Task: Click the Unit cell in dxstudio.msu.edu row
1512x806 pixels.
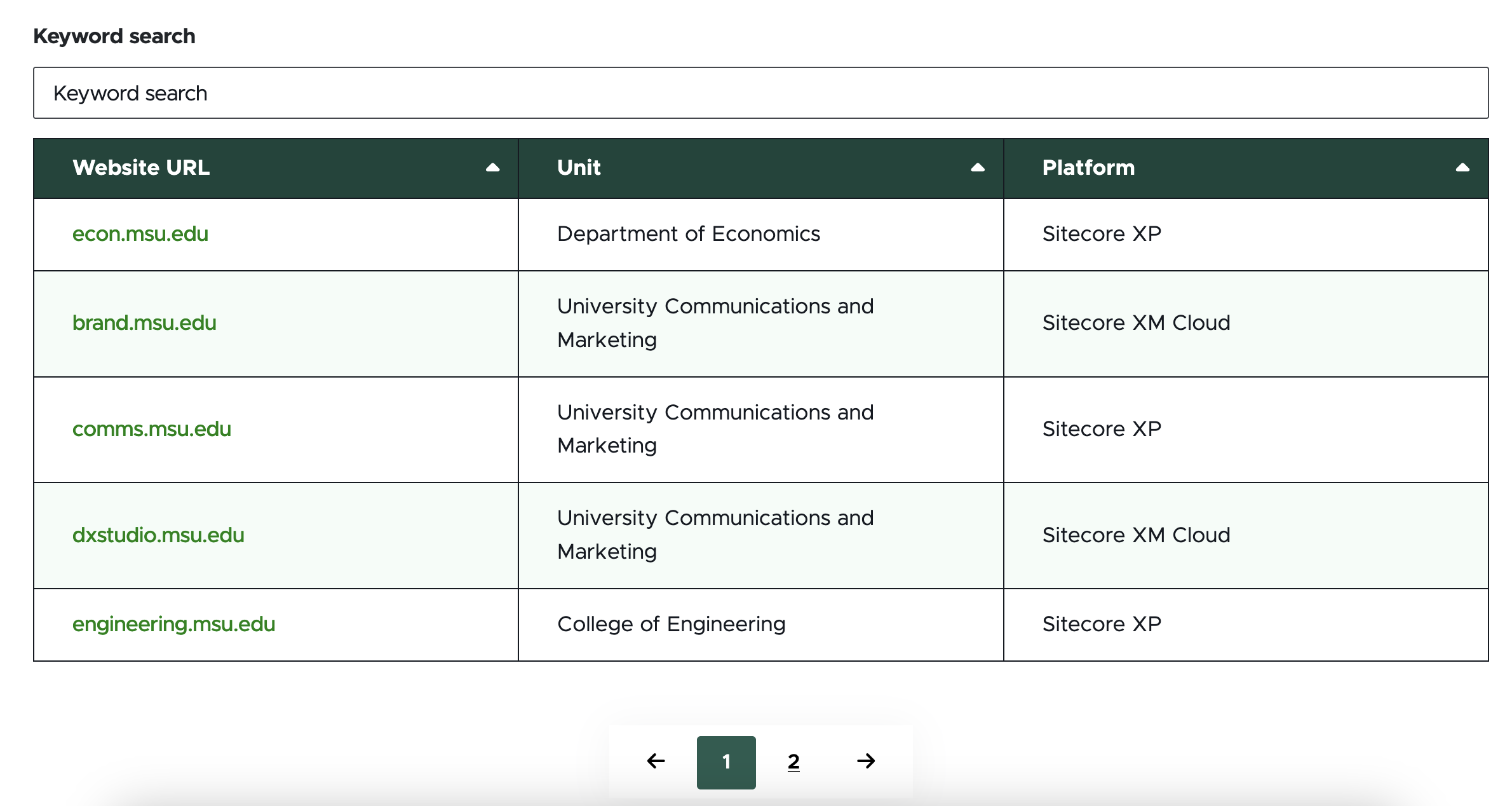Action: coord(760,536)
